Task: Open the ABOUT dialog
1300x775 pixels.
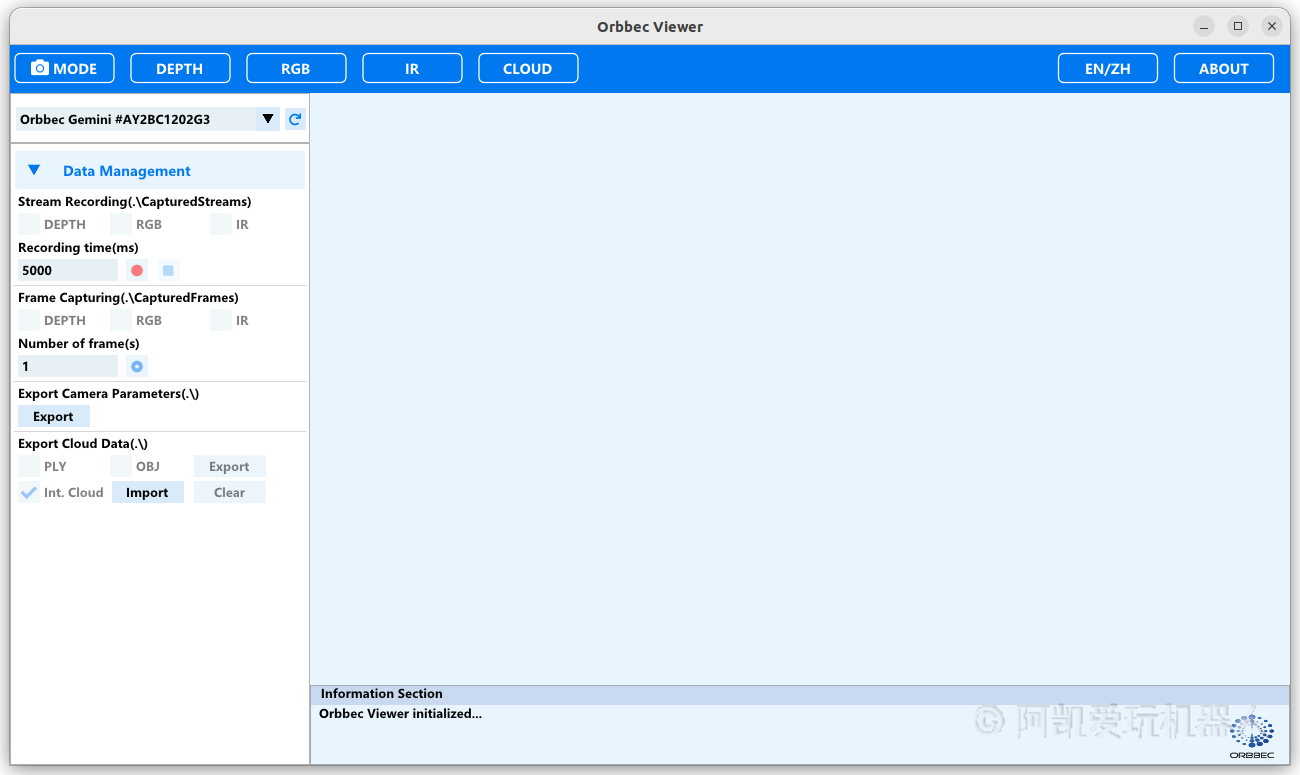Action: tap(1224, 68)
